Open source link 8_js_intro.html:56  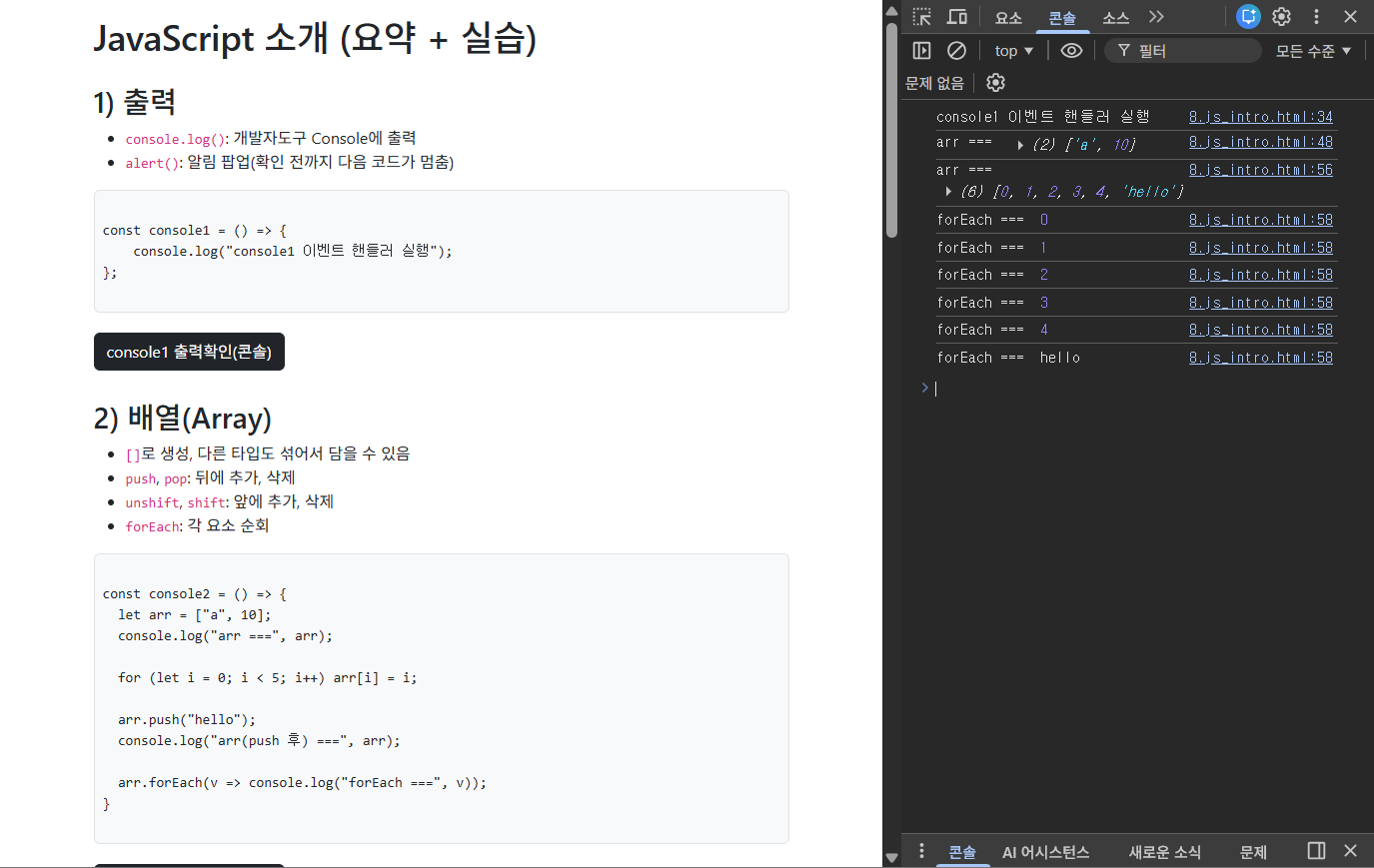1260,170
